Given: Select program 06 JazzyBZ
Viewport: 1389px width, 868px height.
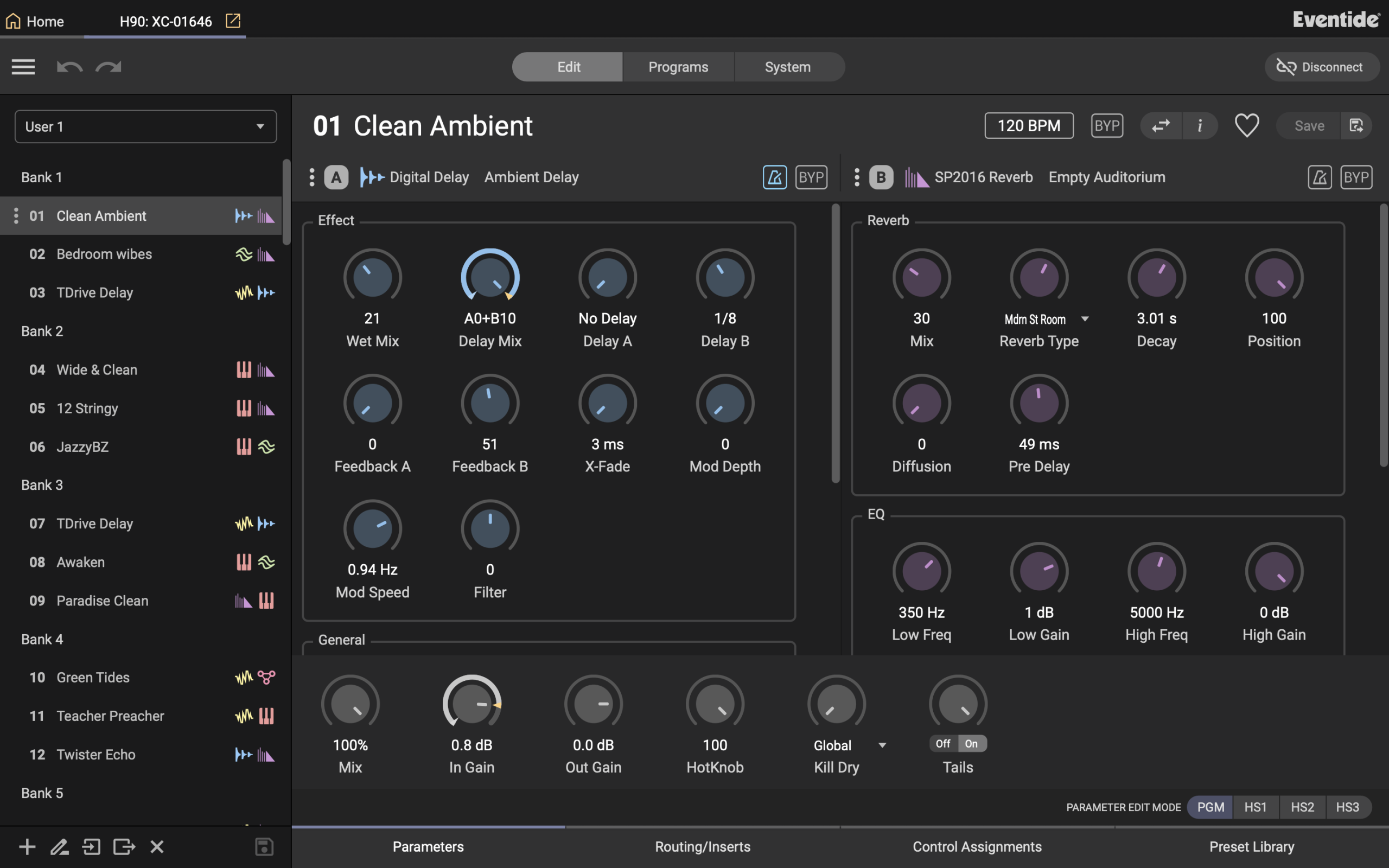Looking at the screenshot, I should (x=141, y=446).
